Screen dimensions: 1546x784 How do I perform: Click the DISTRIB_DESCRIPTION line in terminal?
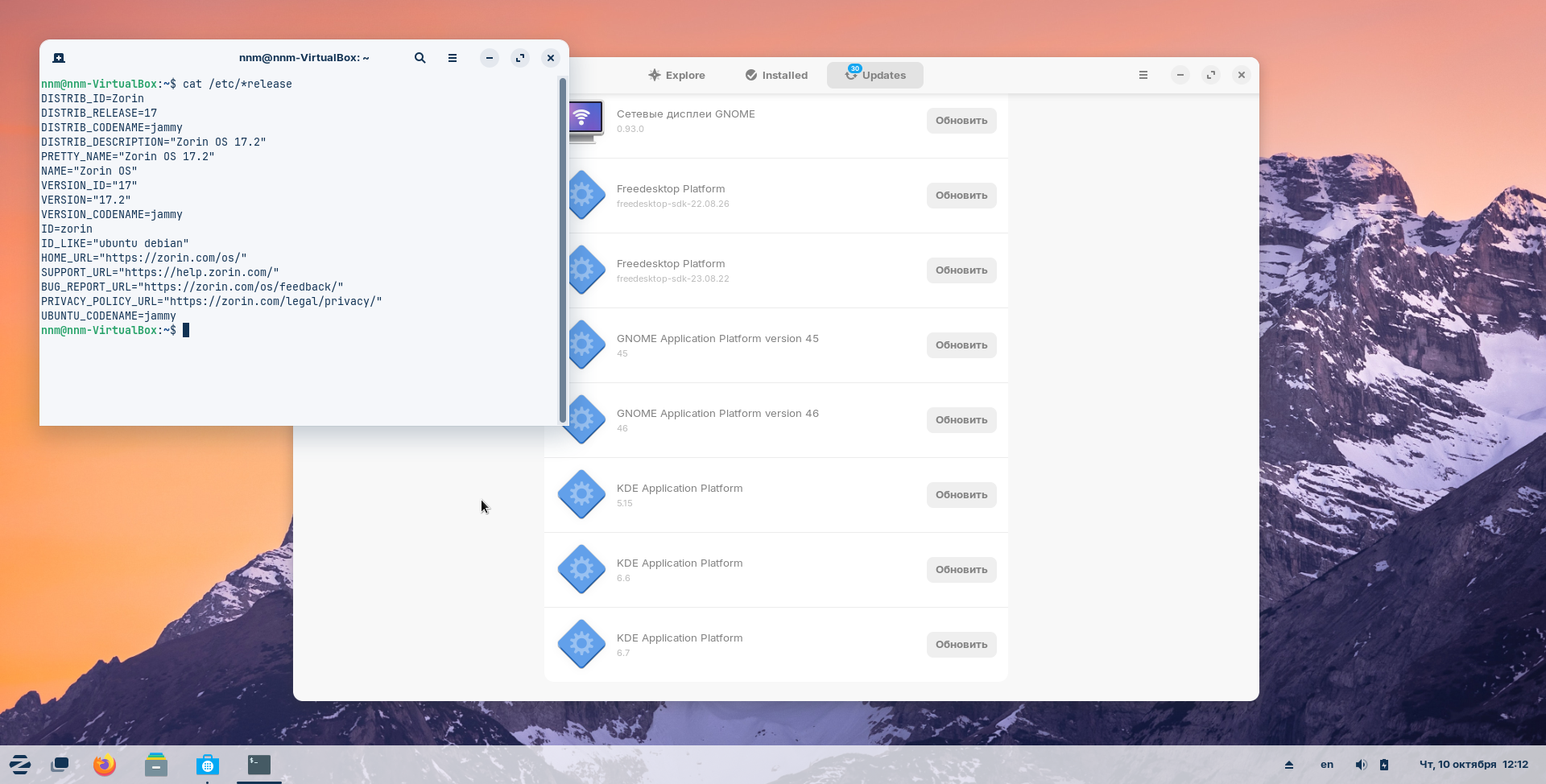coord(154,142)
